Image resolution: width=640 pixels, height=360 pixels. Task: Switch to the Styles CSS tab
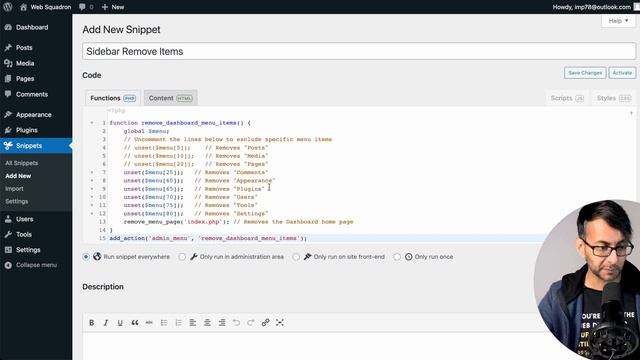613,98
